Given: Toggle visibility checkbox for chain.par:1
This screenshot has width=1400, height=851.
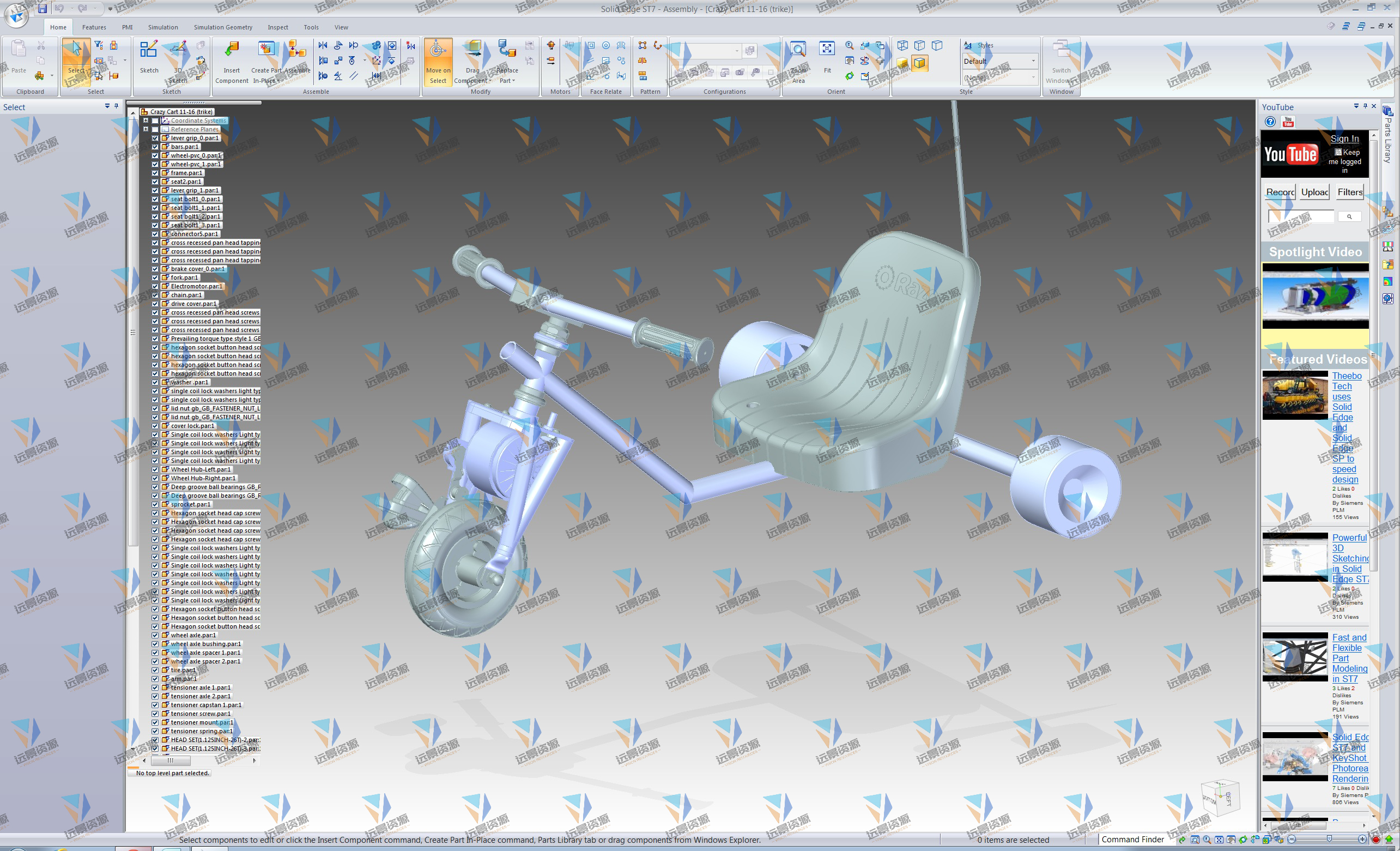Looking at the screenshot, I should click(155, 295).
